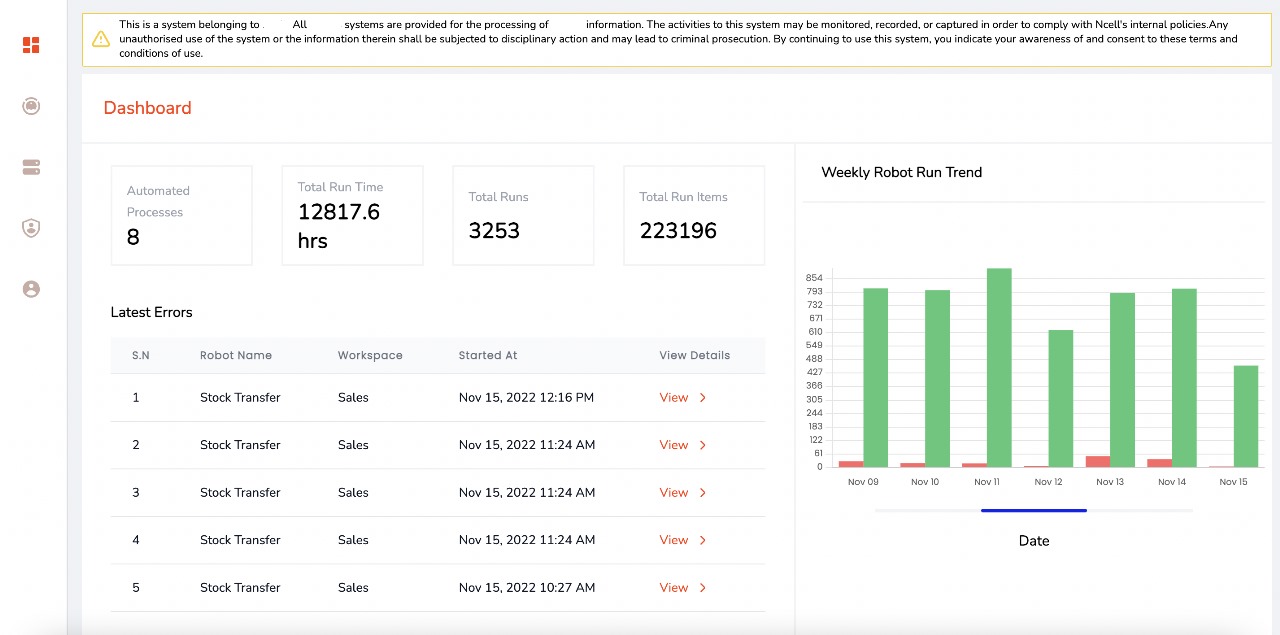Image resolution: width=1280 pixels, height=635 pixels.
Task: Open the dashboard grid icon in sidebar
Action: coord(31,45)
